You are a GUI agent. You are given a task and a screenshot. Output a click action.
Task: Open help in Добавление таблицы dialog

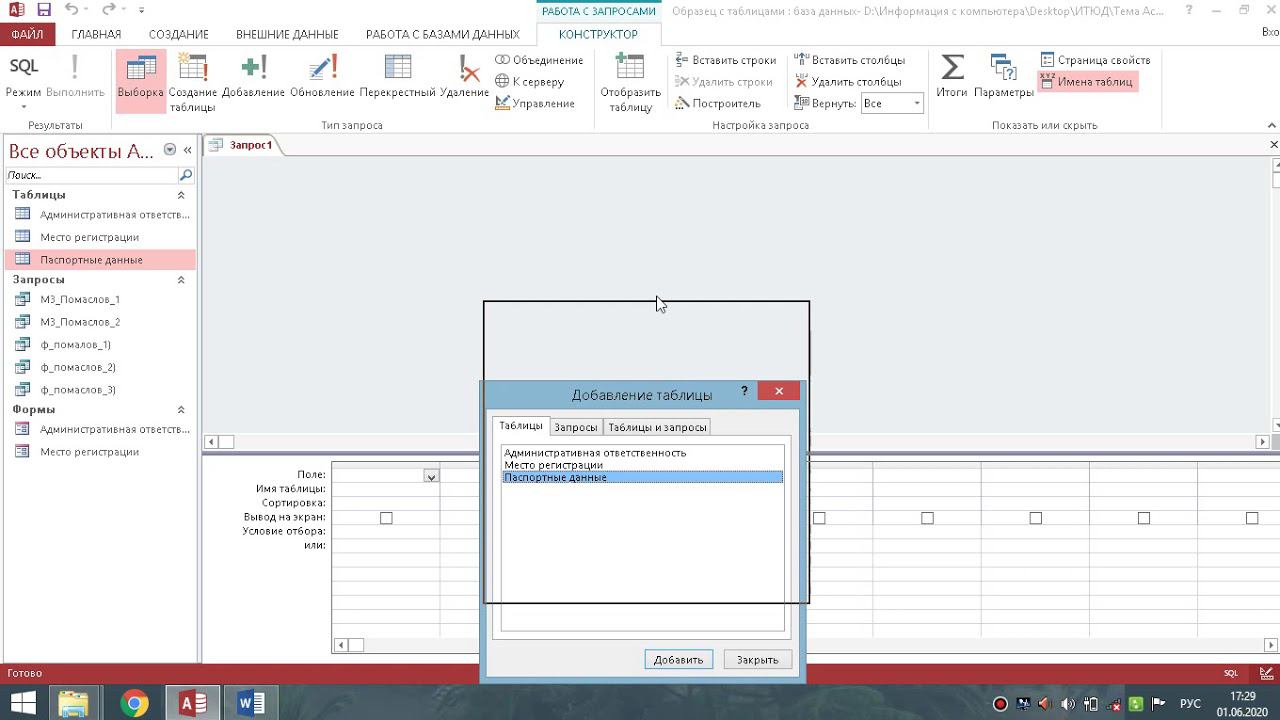(x=744, y=392)
